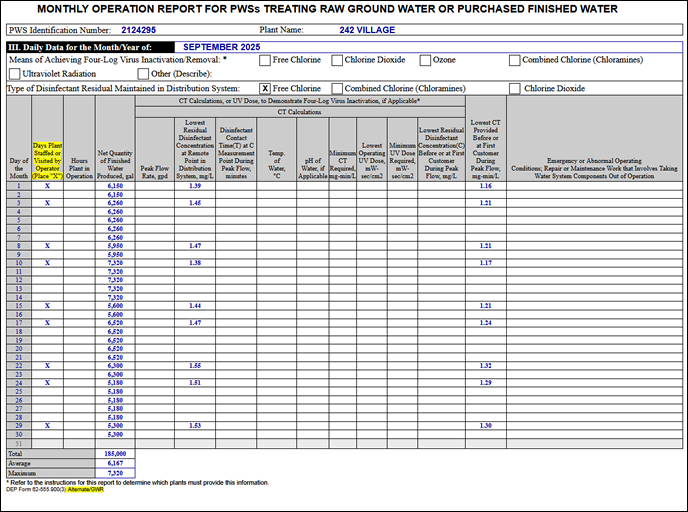This screenshot has height=512, width=688.
Task: Check Combined Chlorine for distribution system residual
Action: coord(337,88)
